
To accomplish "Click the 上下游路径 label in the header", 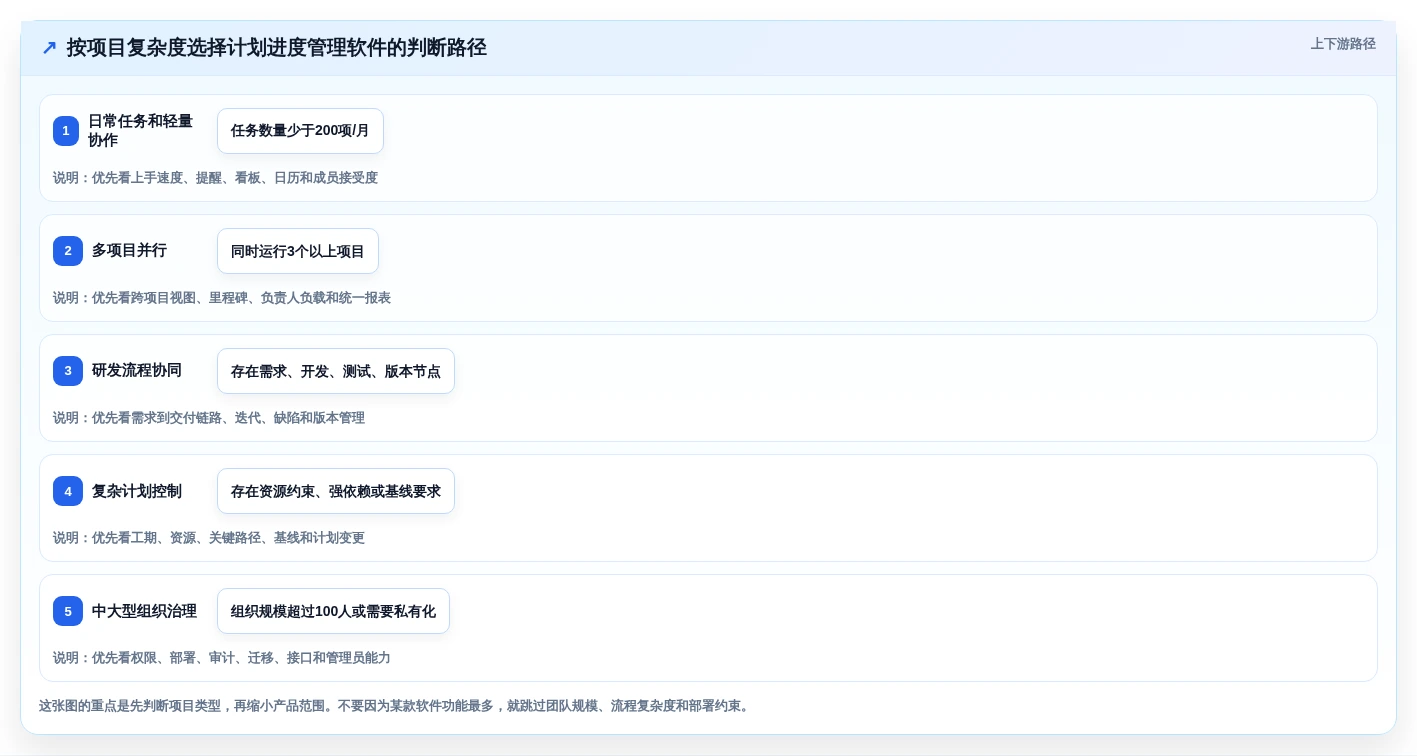I will [x=1343, y=44].
